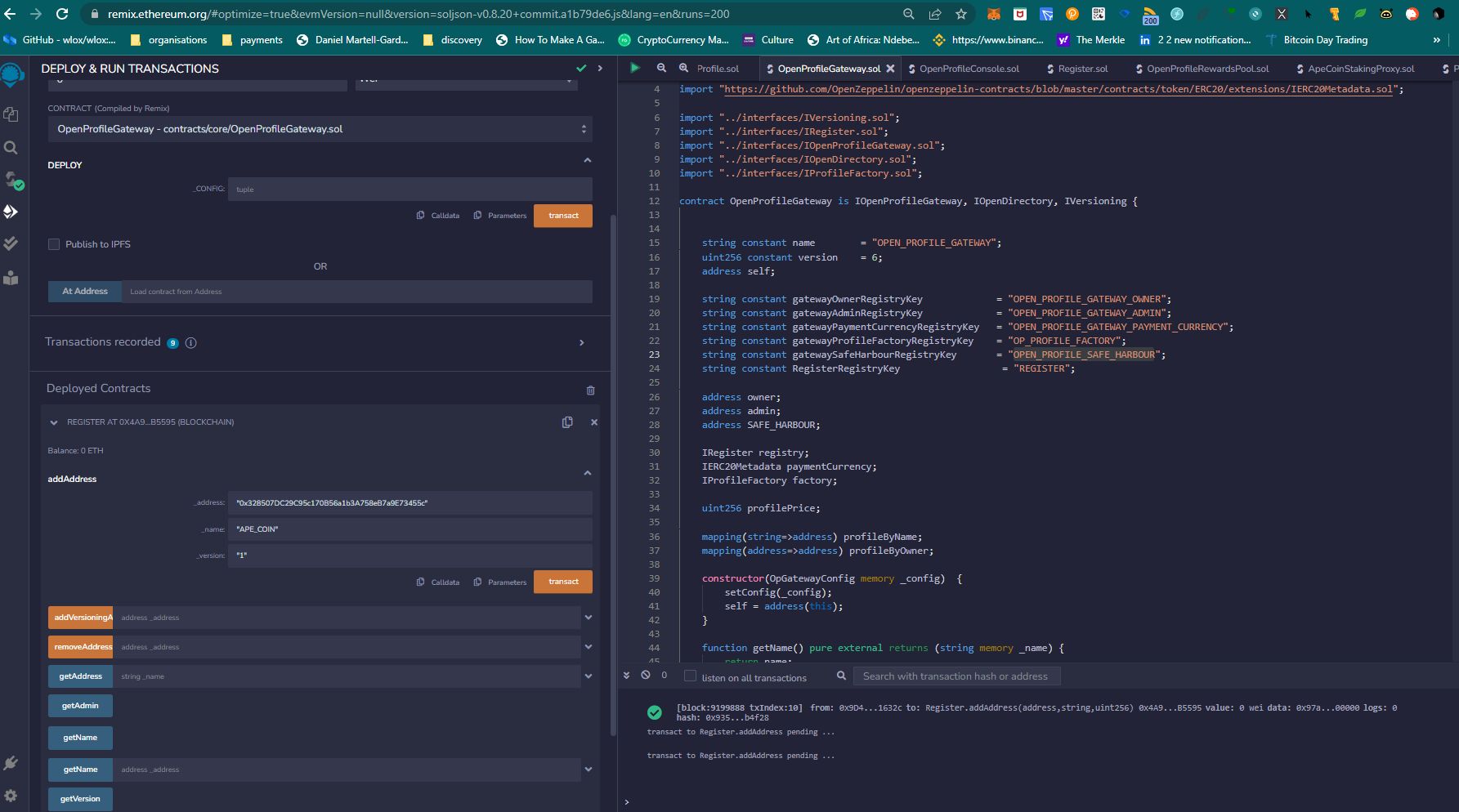Toggle listen on all transactions checkbox
Viewport: 1459px width, 812px height.
690,676
